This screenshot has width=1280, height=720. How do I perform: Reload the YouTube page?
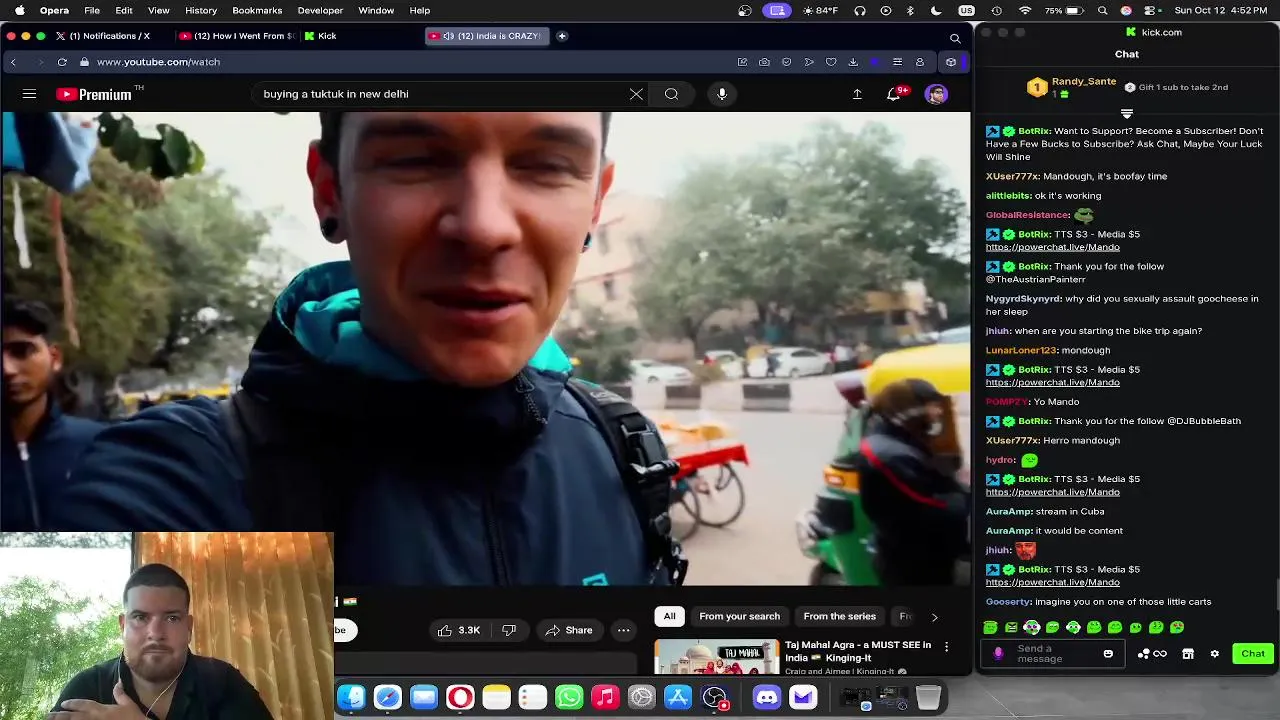point(62,62)
